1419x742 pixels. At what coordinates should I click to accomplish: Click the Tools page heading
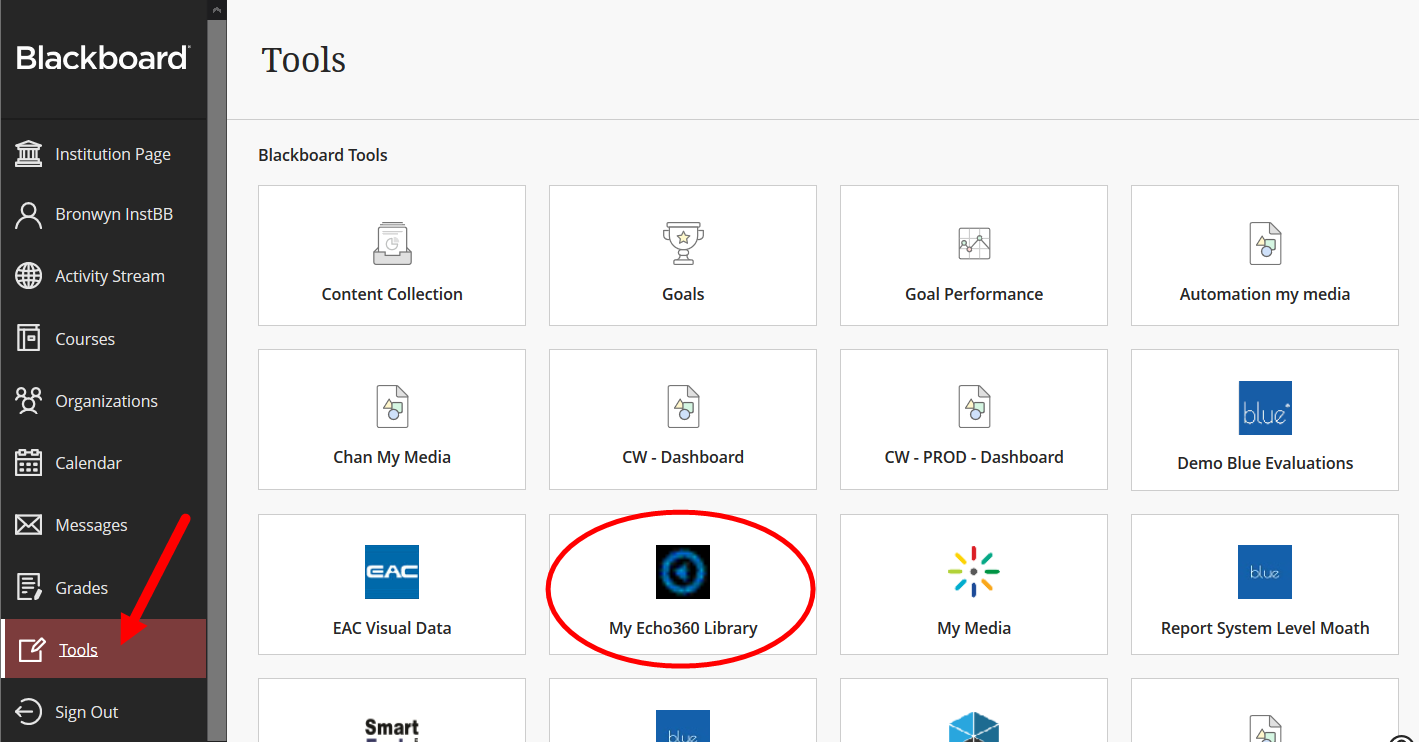(x=304, y=60)
